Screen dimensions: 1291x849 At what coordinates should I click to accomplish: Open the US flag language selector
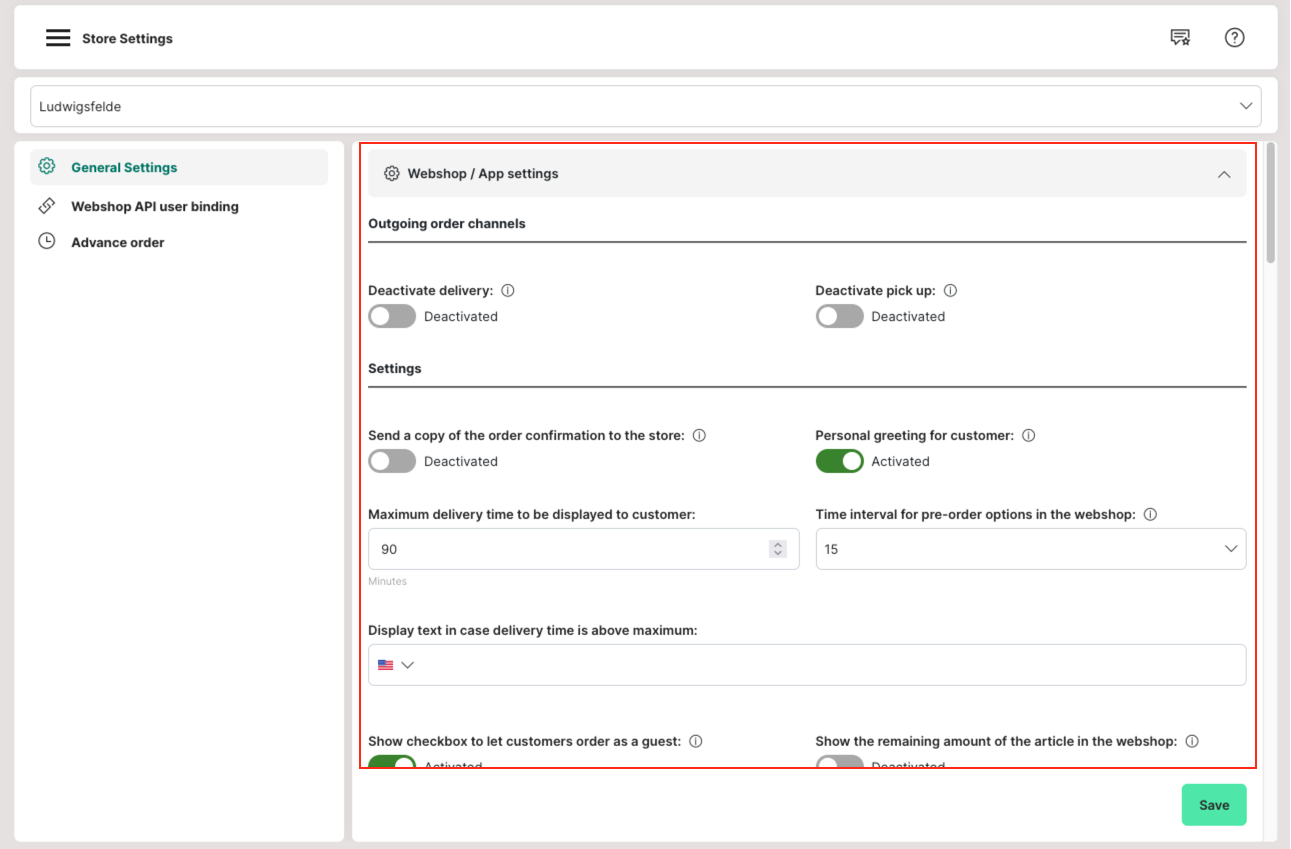(x=396, y=665)
